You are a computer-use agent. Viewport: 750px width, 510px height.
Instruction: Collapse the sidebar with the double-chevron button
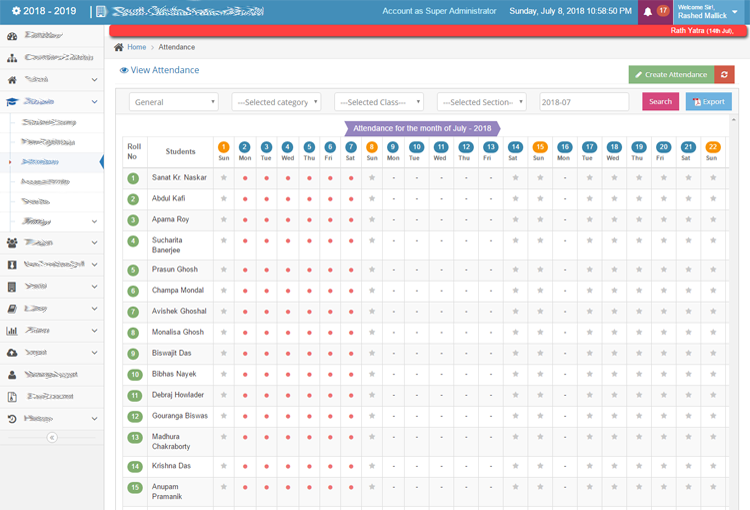tap(52, 437)
